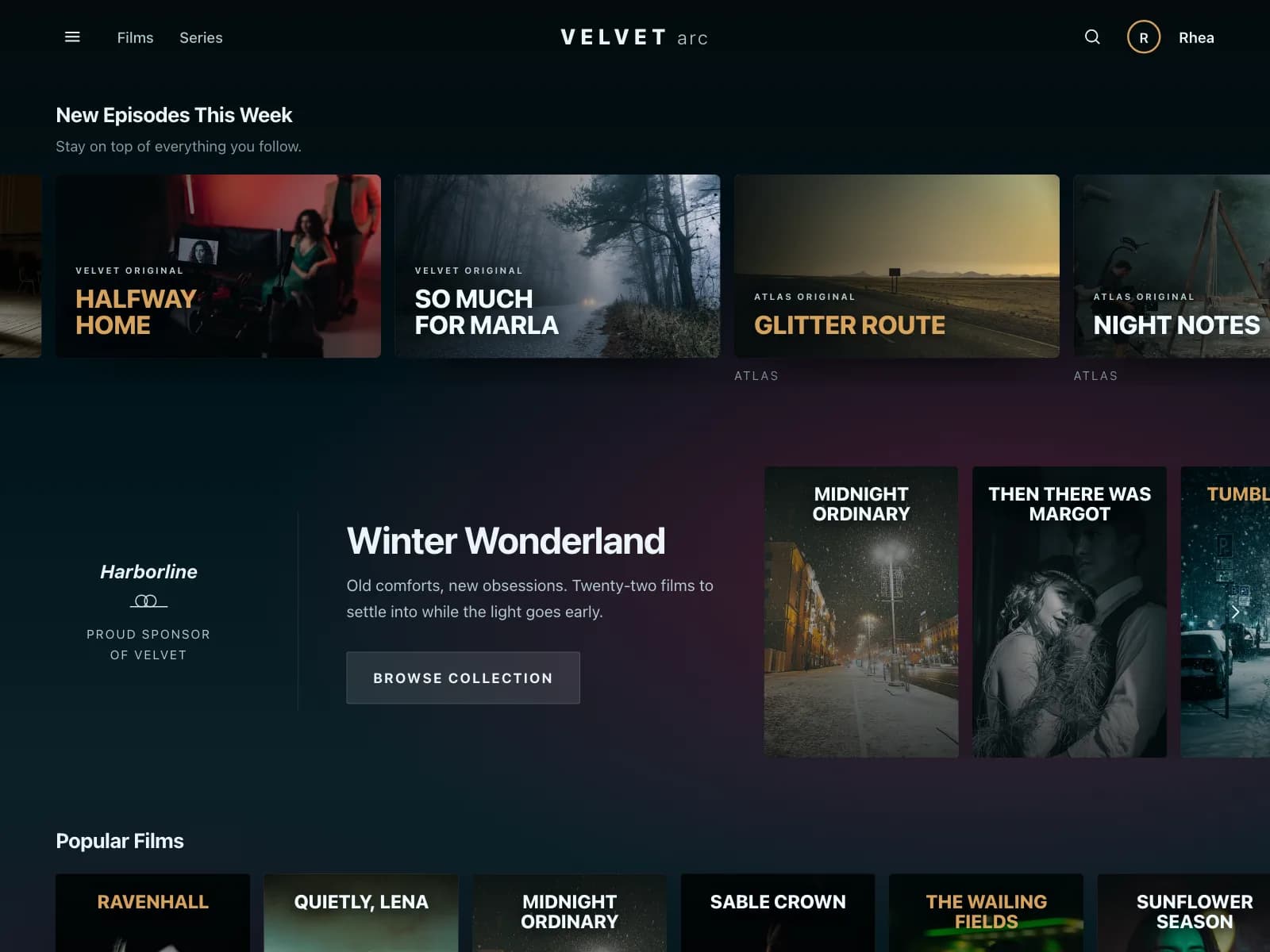The width and height of the screenshot is (1270, 952).
Task: Open The Wailing Fields film poster
Action: tap(986, 913)
